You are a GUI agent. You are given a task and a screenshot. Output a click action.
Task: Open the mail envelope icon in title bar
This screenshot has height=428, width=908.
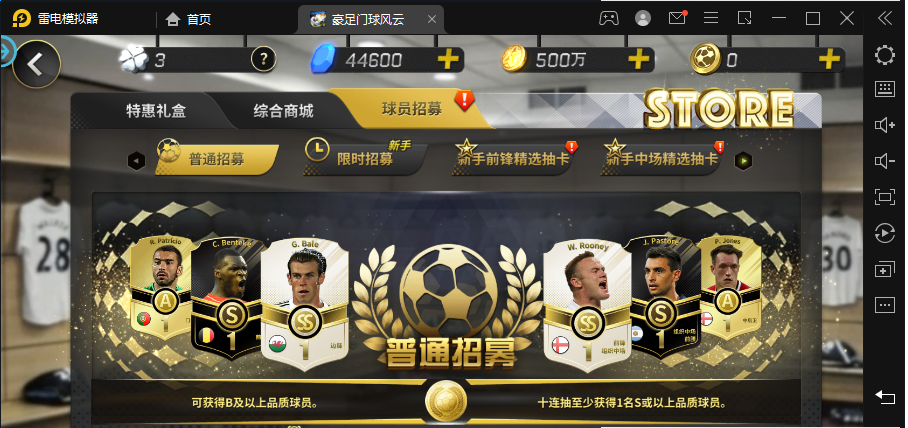[677, 18]
